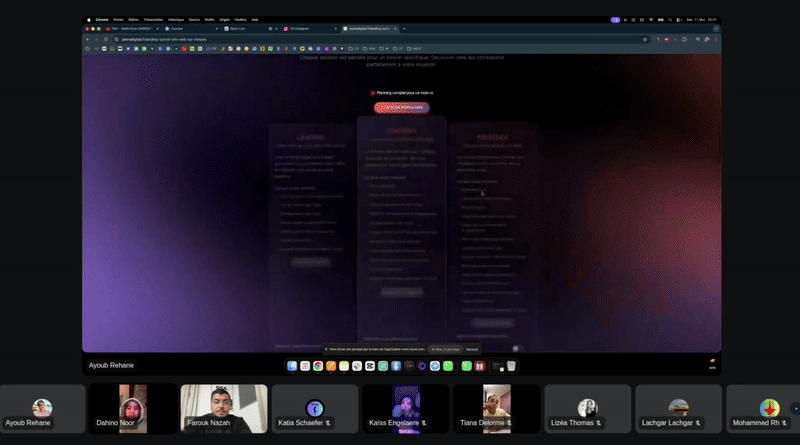This screenshot has width=800, height=445.
Task: Click Ayoub Rehane's avatar tile
Action: click(42, 408)
